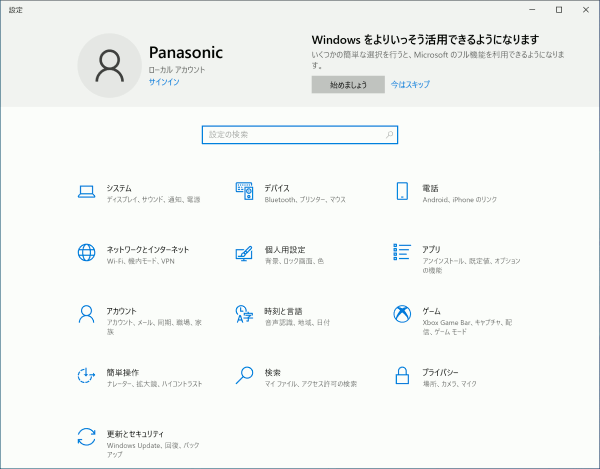Close the 設定 window
The height and width of the screenshot is (469, 600).
[586, 10]
